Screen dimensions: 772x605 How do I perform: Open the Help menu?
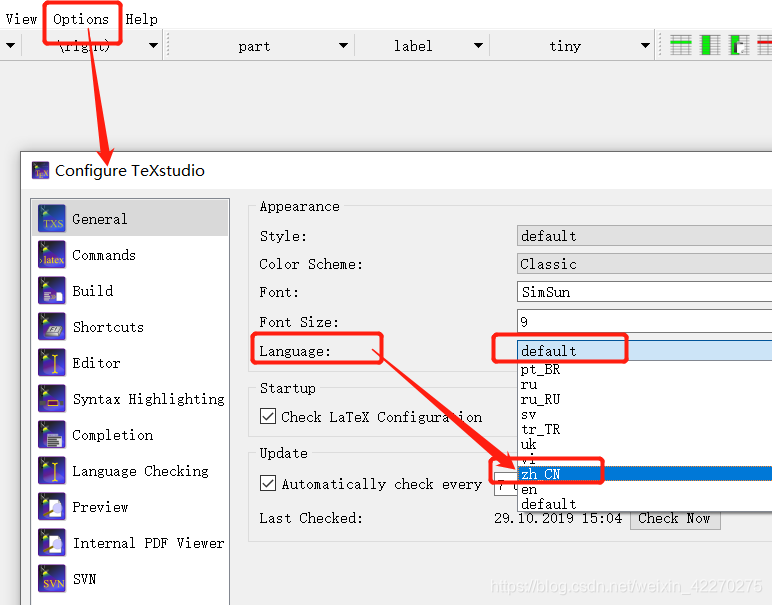(141, 19)
